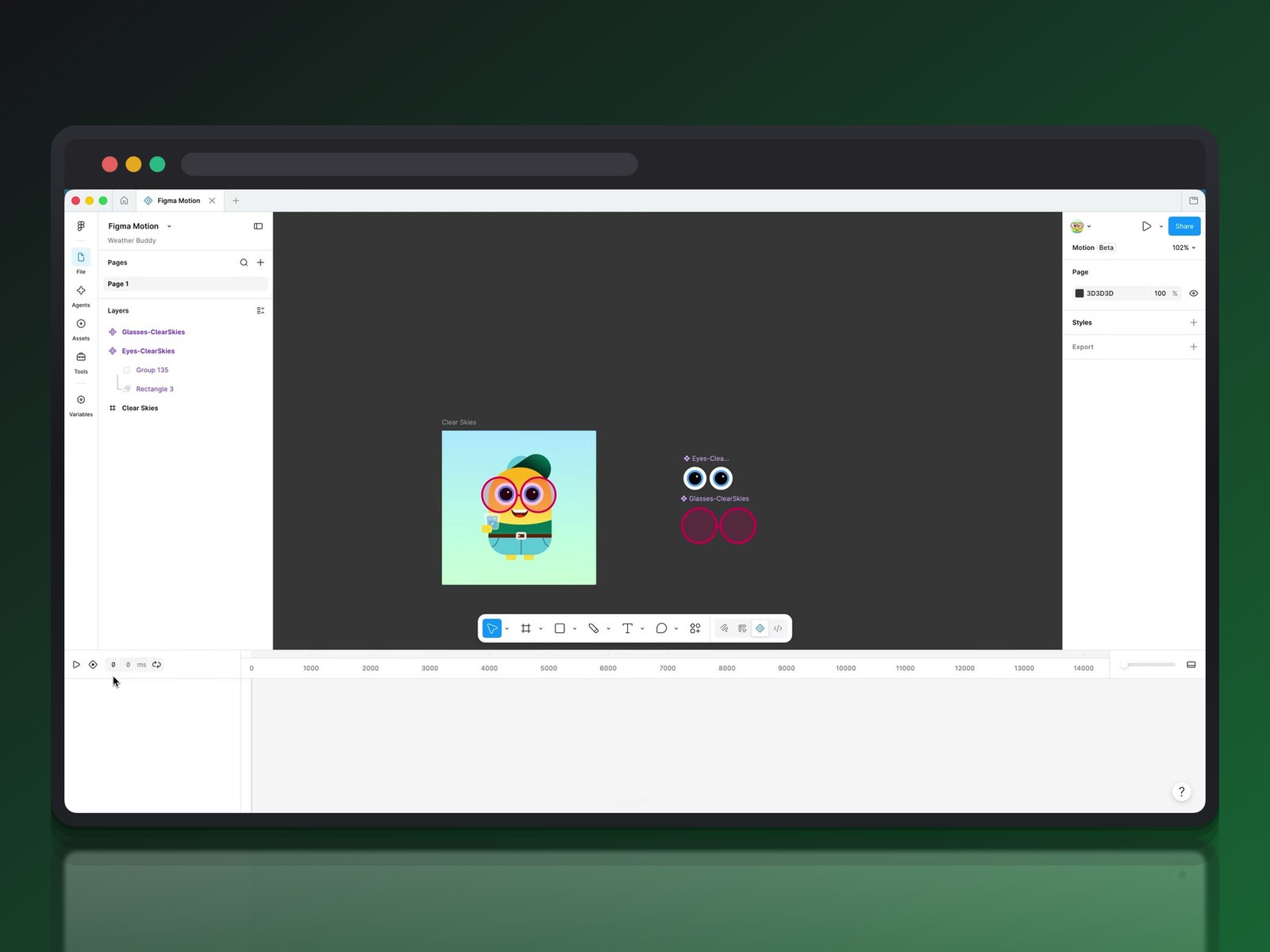Click the 5000 mark on timeline ruler
This screenshot has height=952, width=1270.
[548, 668]
